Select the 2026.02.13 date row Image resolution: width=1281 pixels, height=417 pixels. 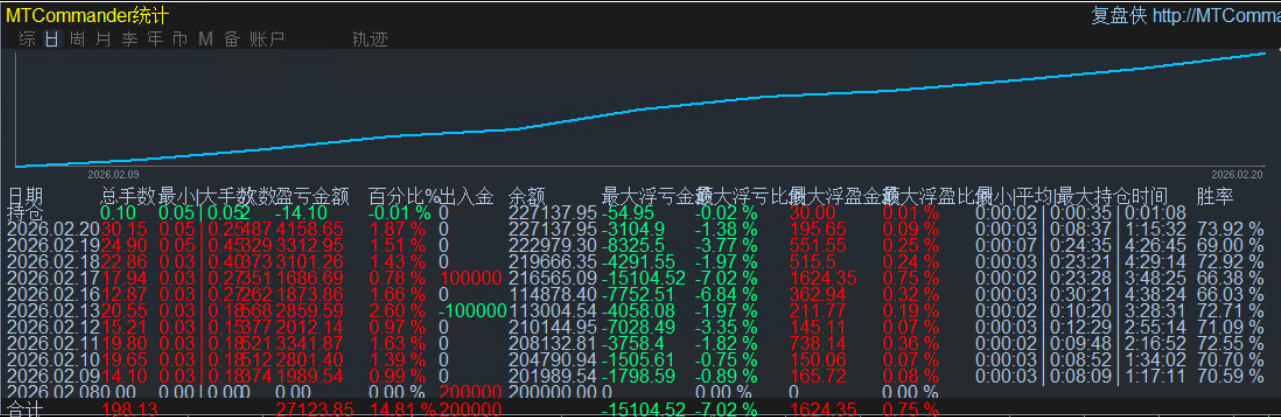53,310
